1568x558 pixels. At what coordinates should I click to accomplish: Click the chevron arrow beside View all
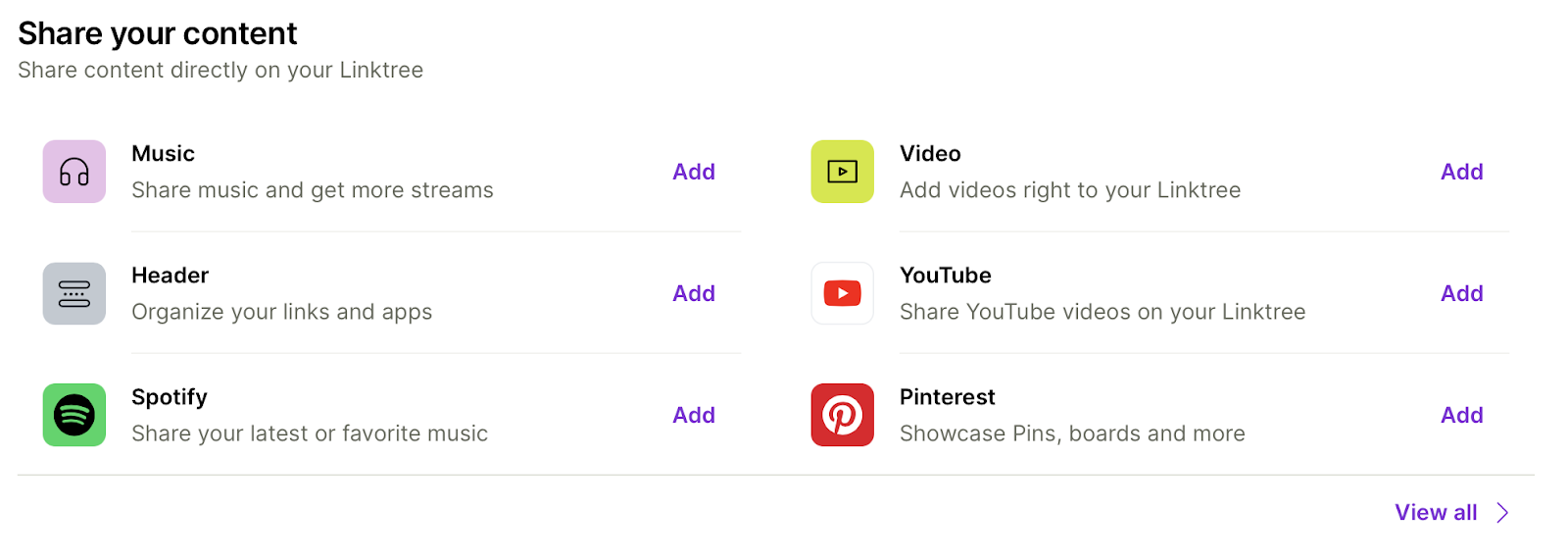click(1502, 513)
